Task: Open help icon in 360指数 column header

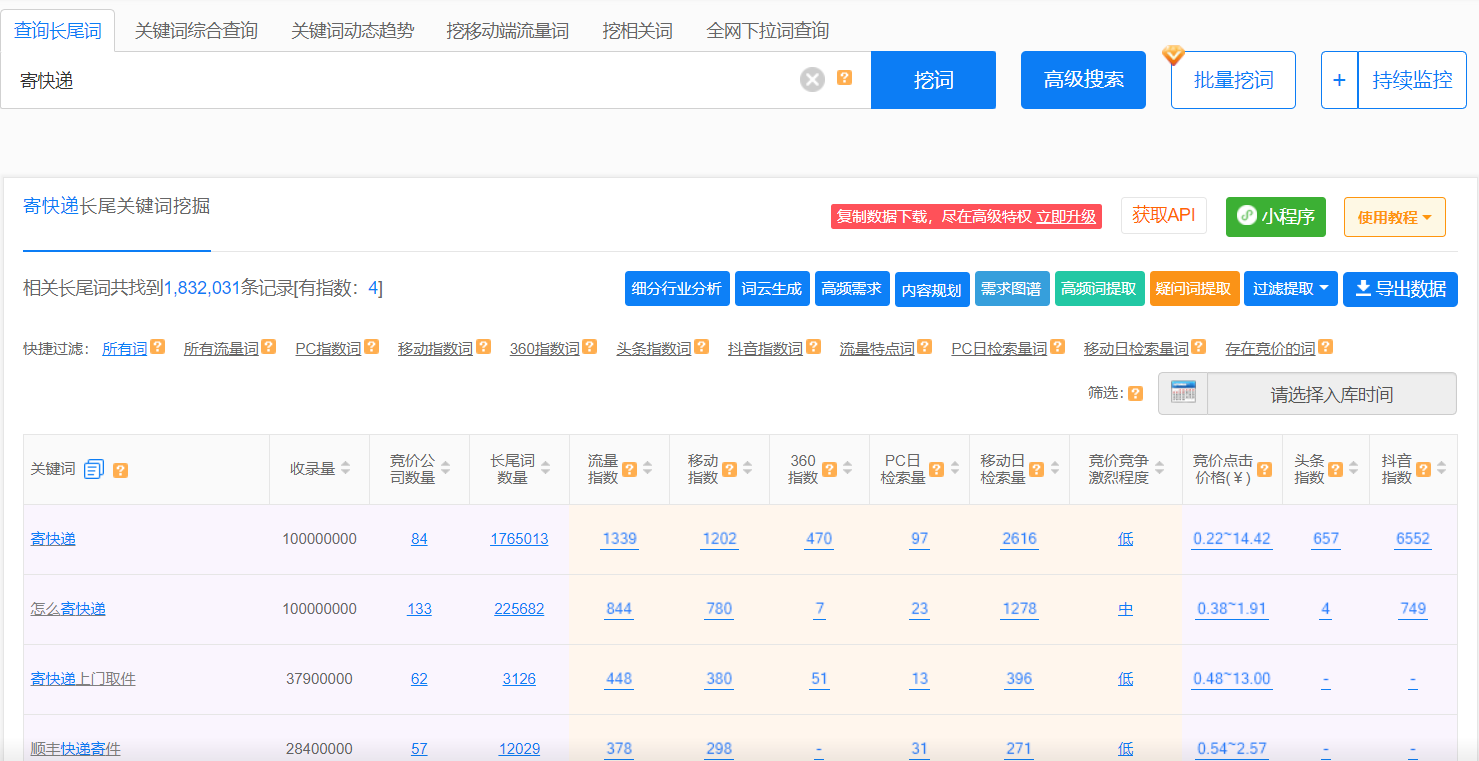Action: click(830, 468)
